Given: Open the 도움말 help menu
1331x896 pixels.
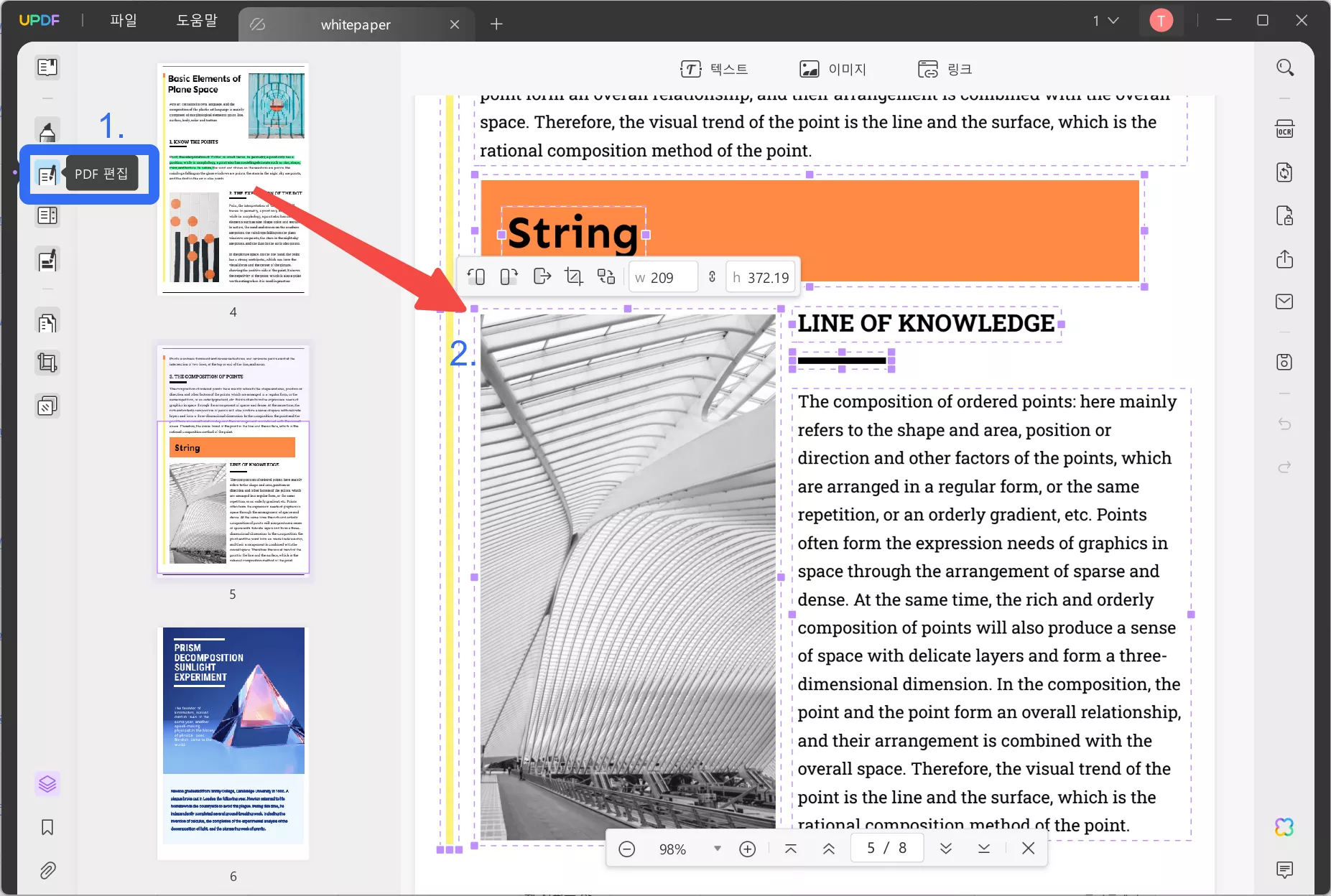Looking at the screenshot, I should (197, 20).
